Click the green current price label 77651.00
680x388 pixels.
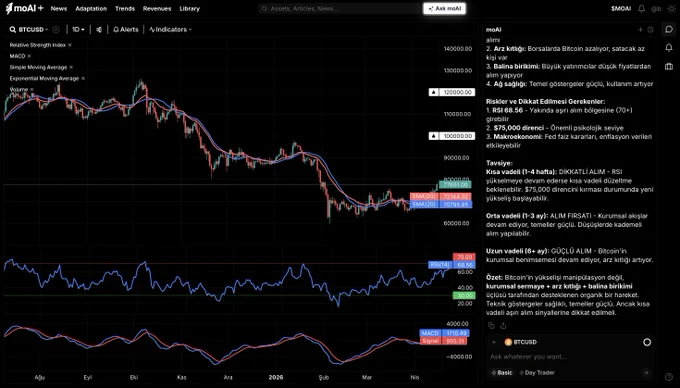click(455, 185)
